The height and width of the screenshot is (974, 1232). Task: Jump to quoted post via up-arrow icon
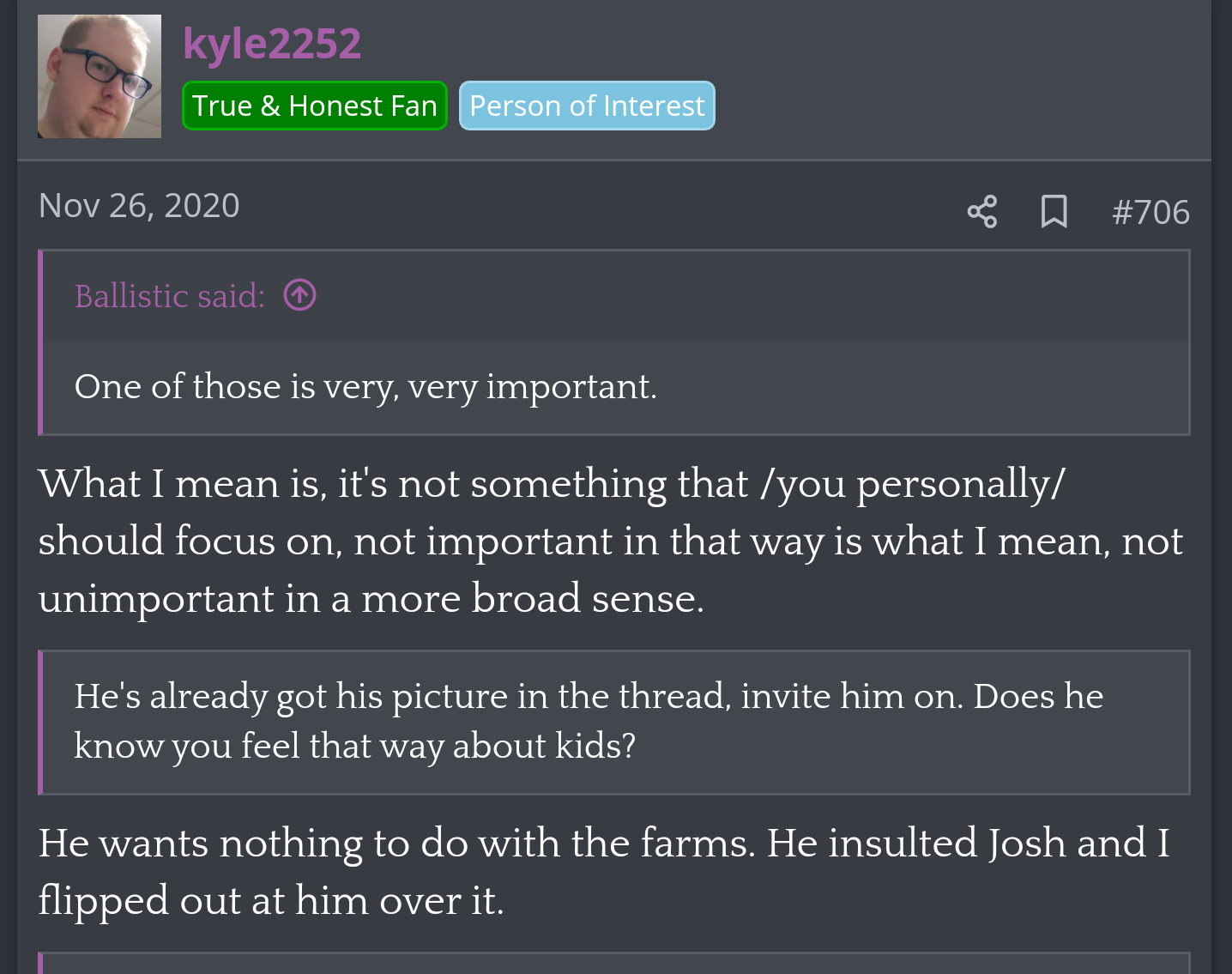pos(299,295)
